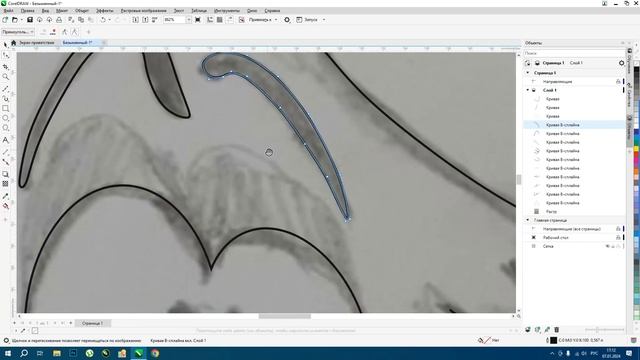Click the new layer icon at docker bottom
Image resolution: width=640 pixels, height=360 pixels.
click(x=528, y=329)
